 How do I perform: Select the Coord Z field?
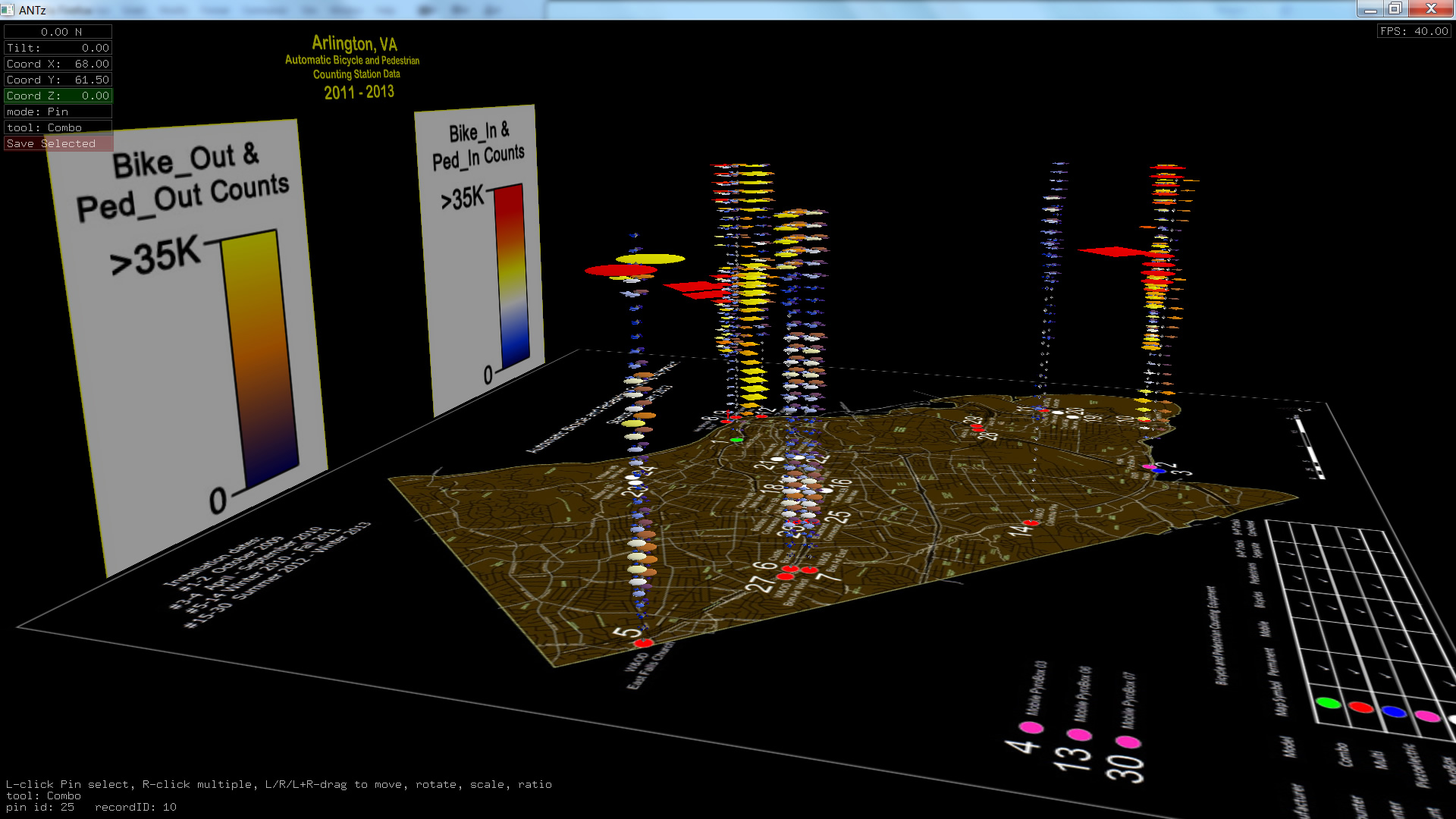58,96
